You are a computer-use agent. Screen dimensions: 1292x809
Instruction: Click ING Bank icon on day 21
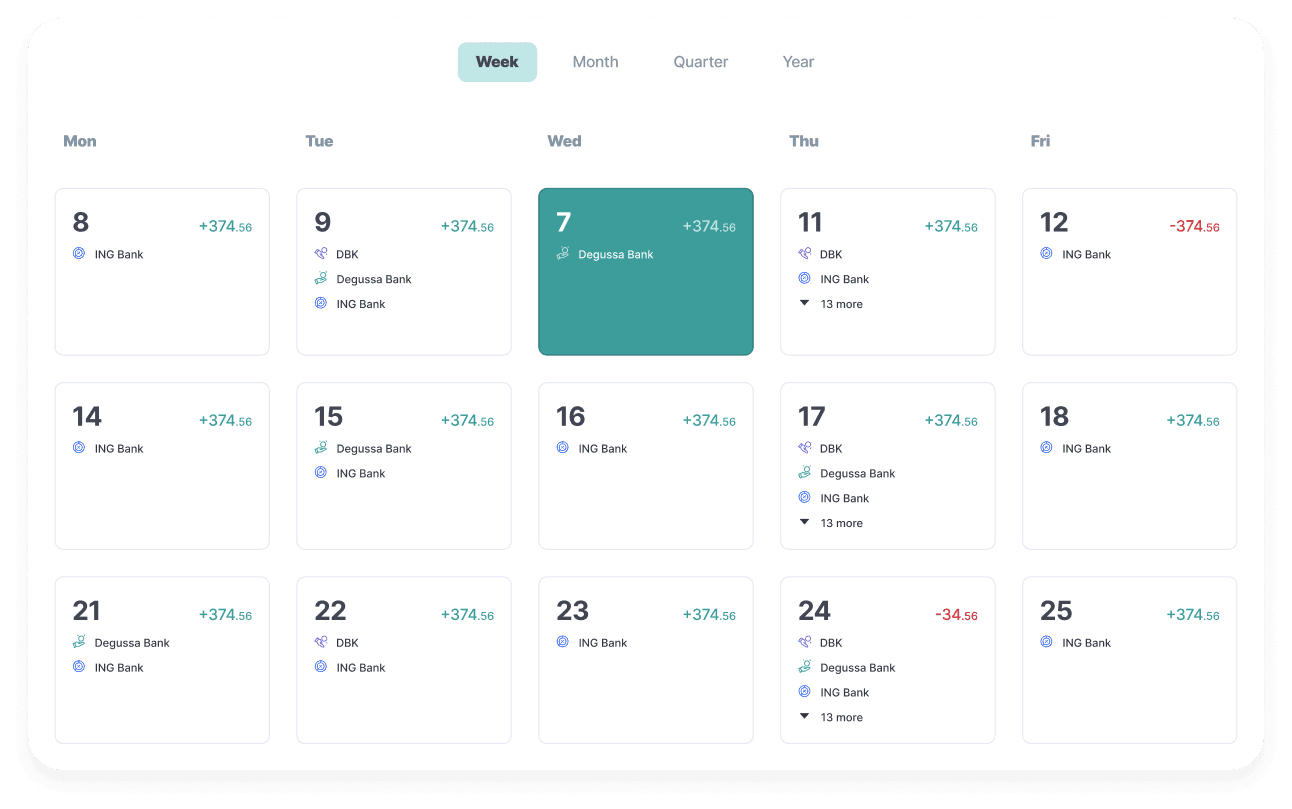point(79,667)
